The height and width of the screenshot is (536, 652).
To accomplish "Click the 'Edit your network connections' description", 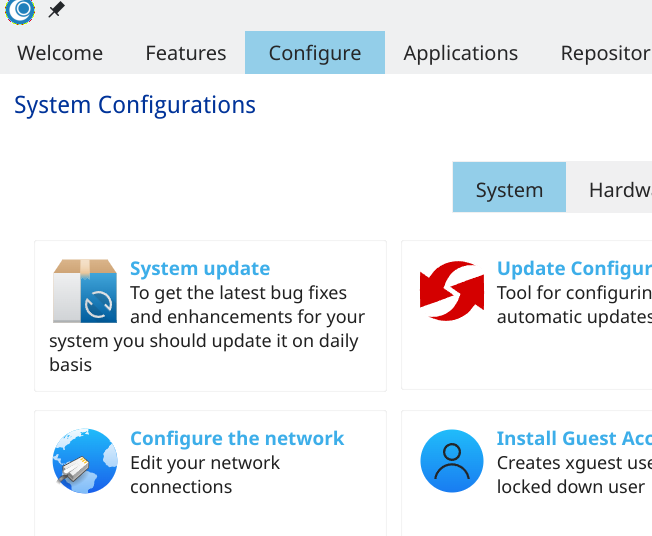I will pyautogui.click(x=205, y=475).
